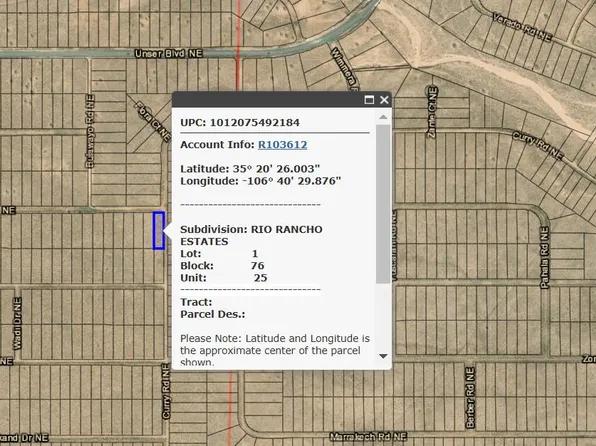The image size is (596, 446).
Task: Click the Zante Ct NE road label
Action: point(432,112)
